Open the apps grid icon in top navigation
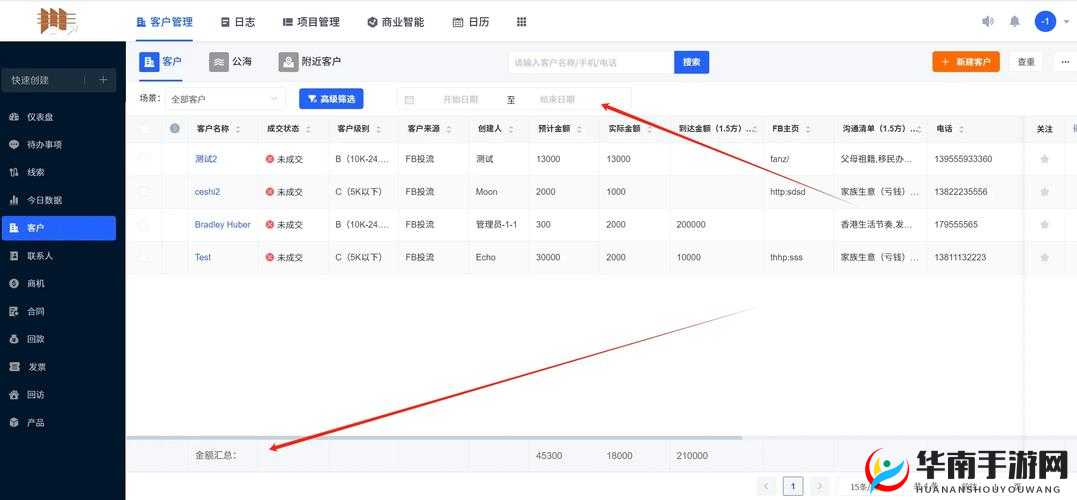This screenshot has height=500, width=1077. (521, 22)
